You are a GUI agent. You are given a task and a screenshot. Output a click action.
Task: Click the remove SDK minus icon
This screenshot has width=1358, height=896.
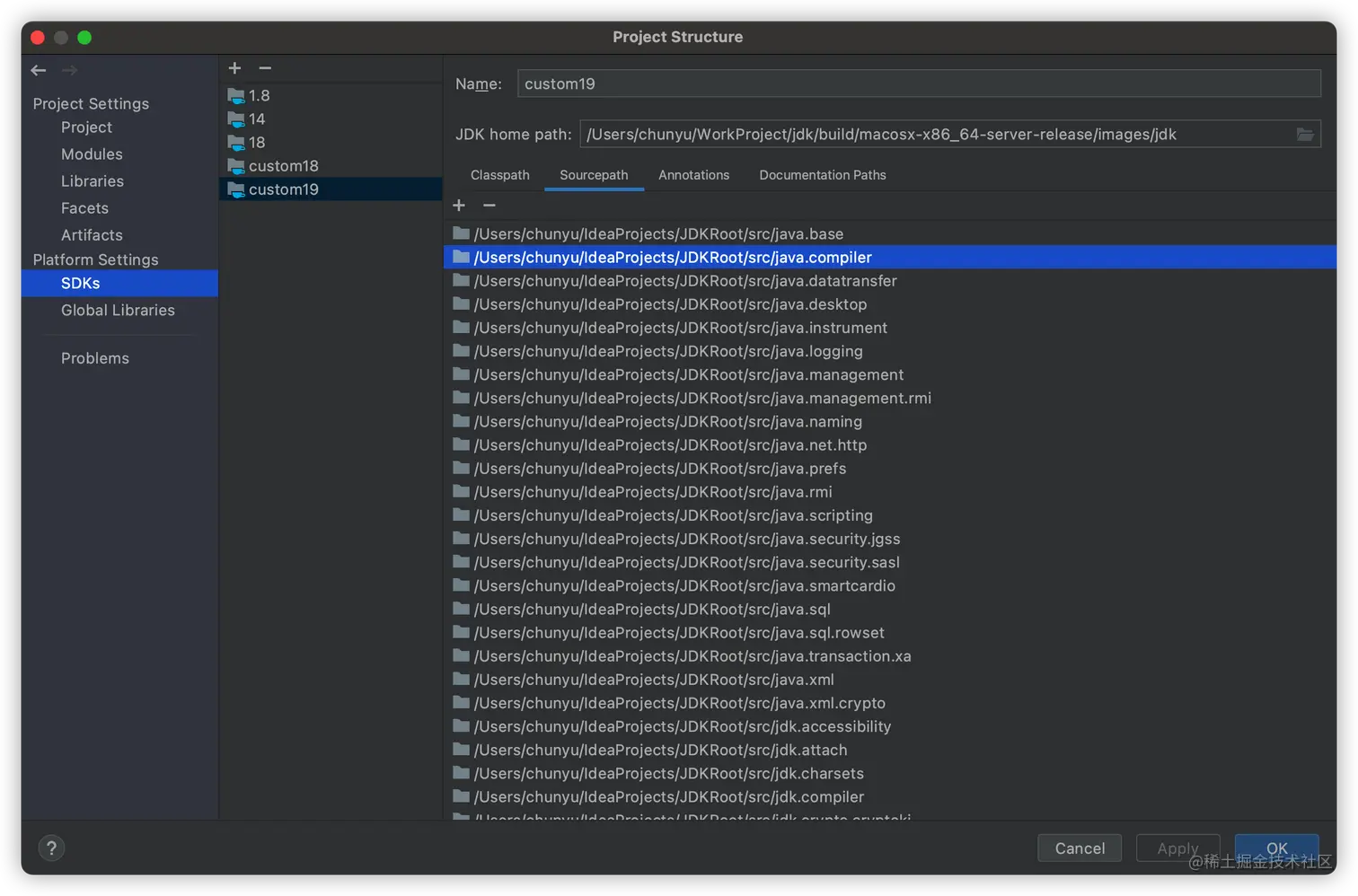tap(265, 68)
